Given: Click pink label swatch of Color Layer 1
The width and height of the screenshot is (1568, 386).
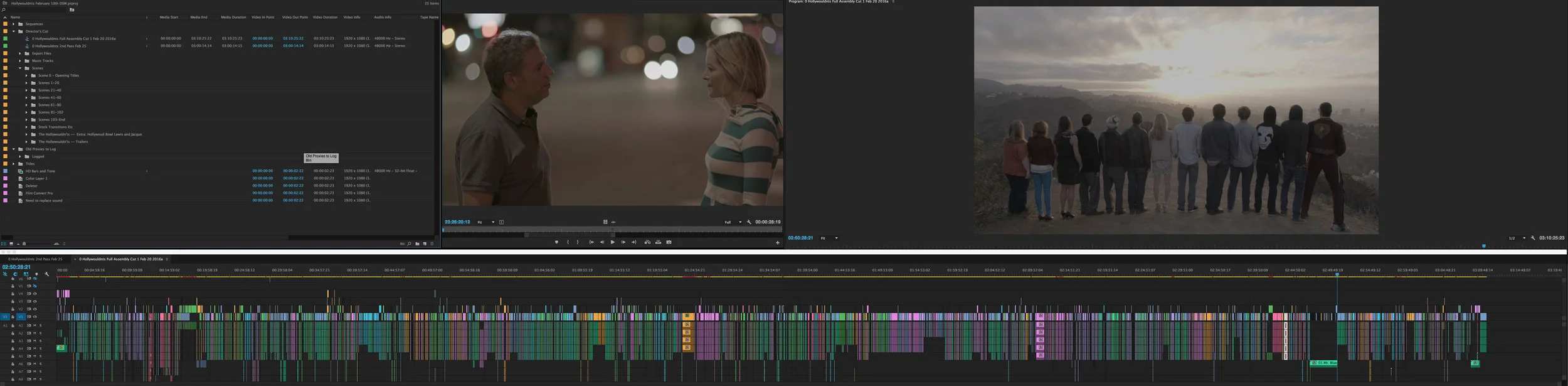Looking at the screenshot, I should 6,178.
